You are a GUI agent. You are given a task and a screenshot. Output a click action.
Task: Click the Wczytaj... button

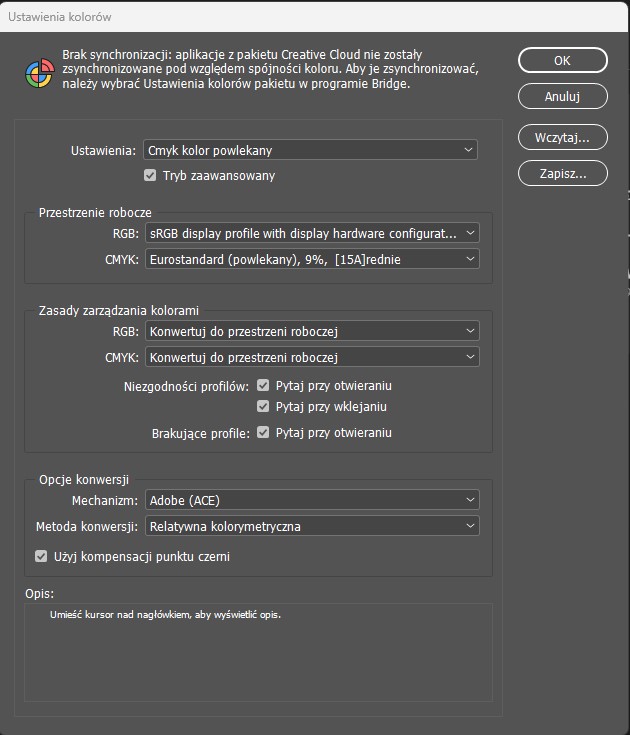pos(562,137)
